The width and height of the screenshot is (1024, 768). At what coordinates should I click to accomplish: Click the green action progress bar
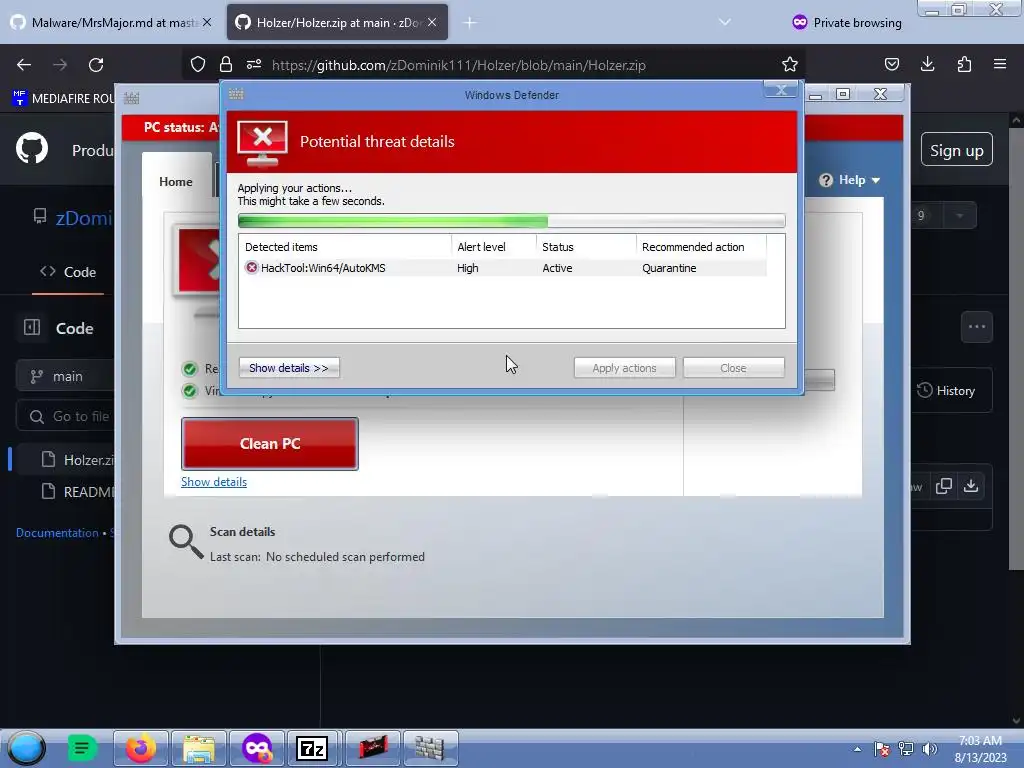511,221
